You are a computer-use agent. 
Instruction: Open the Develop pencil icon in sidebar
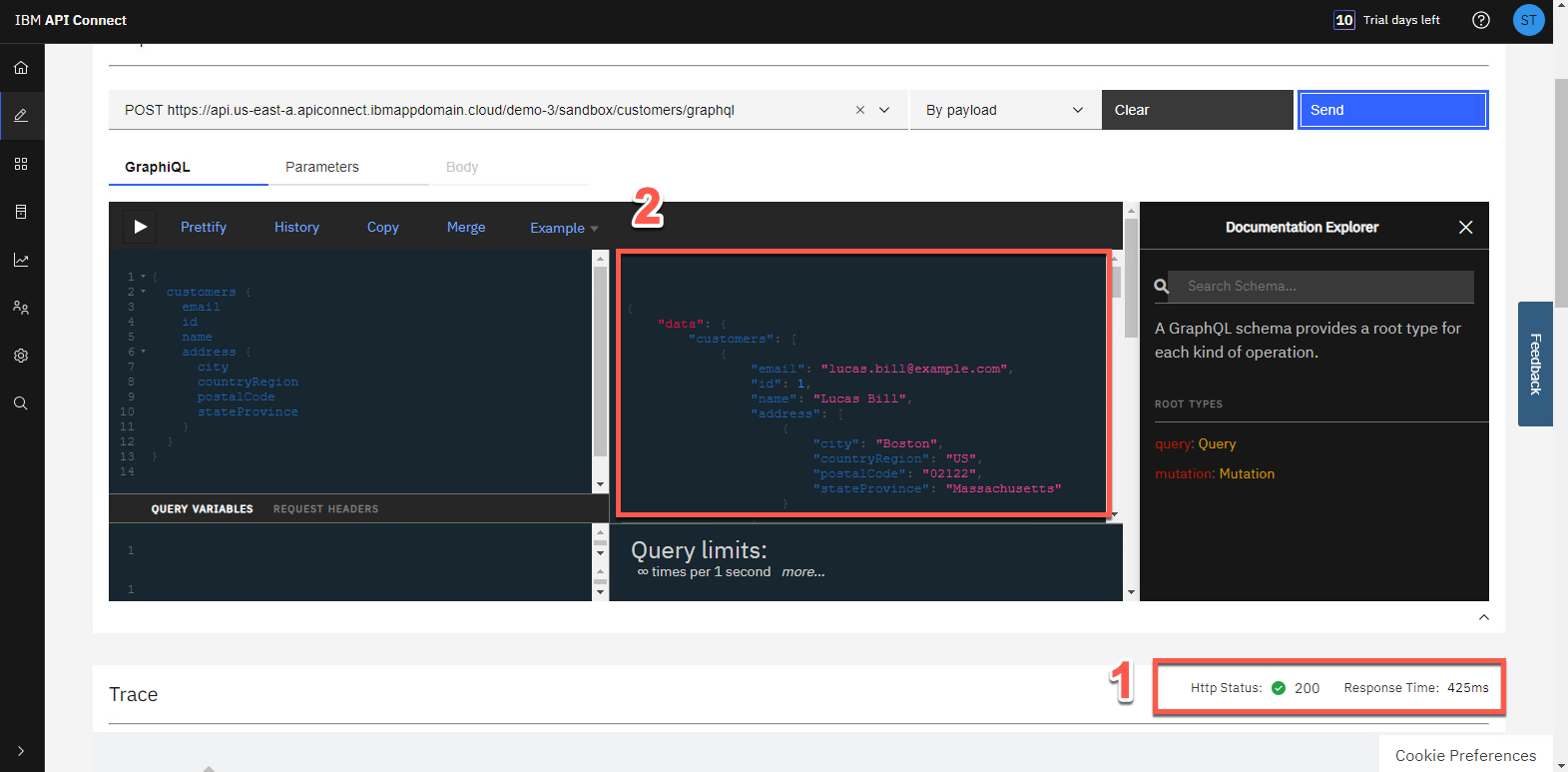[x=21, y=116]
